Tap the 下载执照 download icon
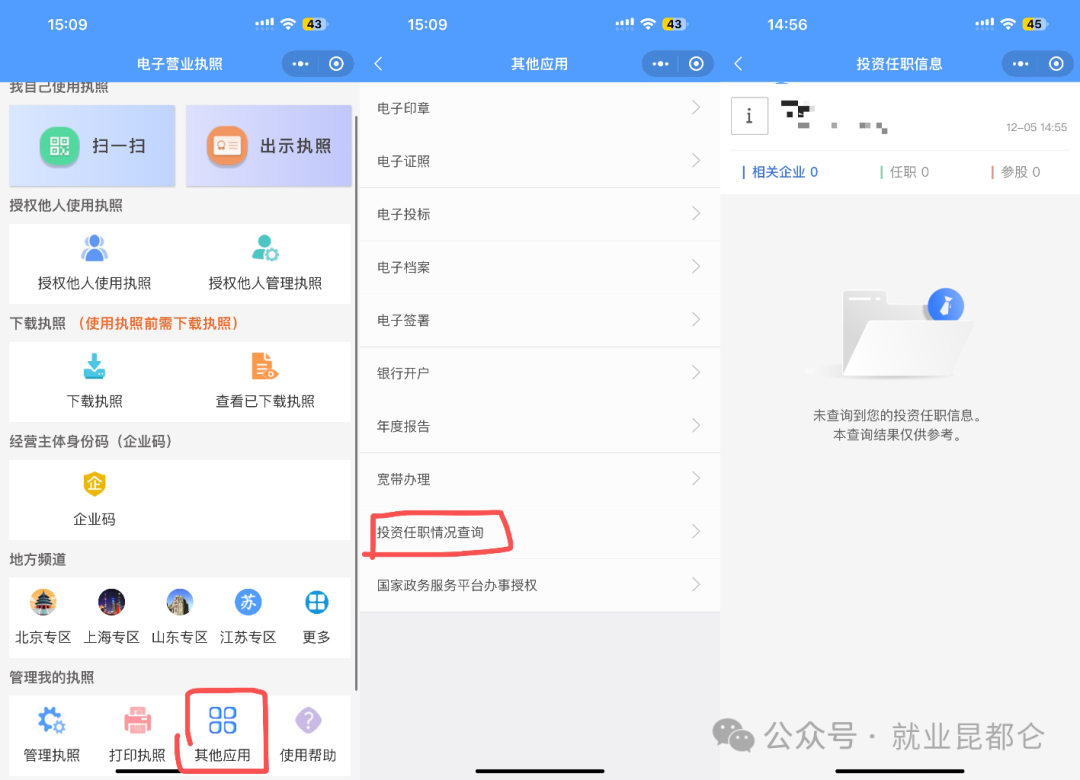Viewport: 1080px width, 780px height. 94,367
